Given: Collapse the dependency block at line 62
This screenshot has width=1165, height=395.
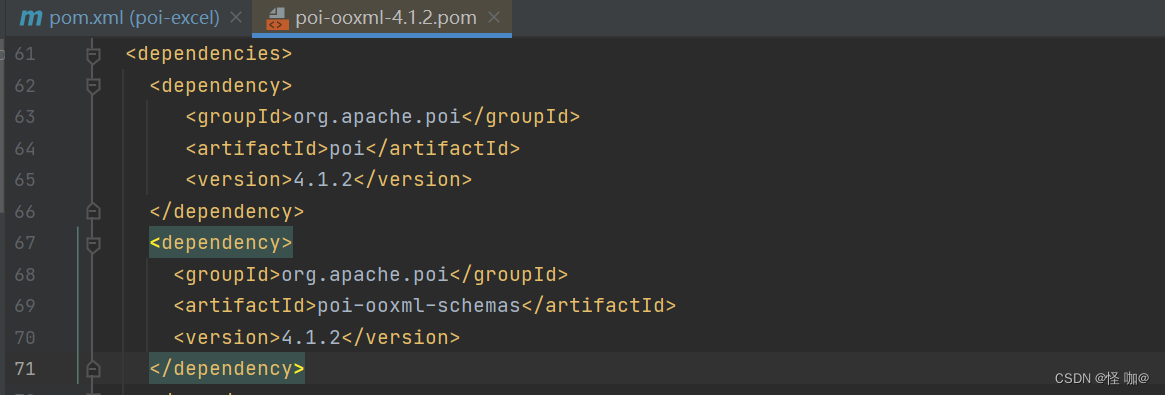Looking at the screenshot, I should 93,86.
